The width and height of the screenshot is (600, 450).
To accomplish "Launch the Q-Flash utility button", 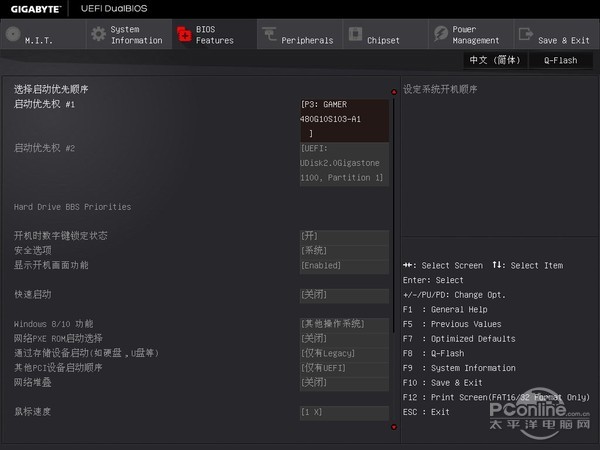I will click(x=561, y=60).
